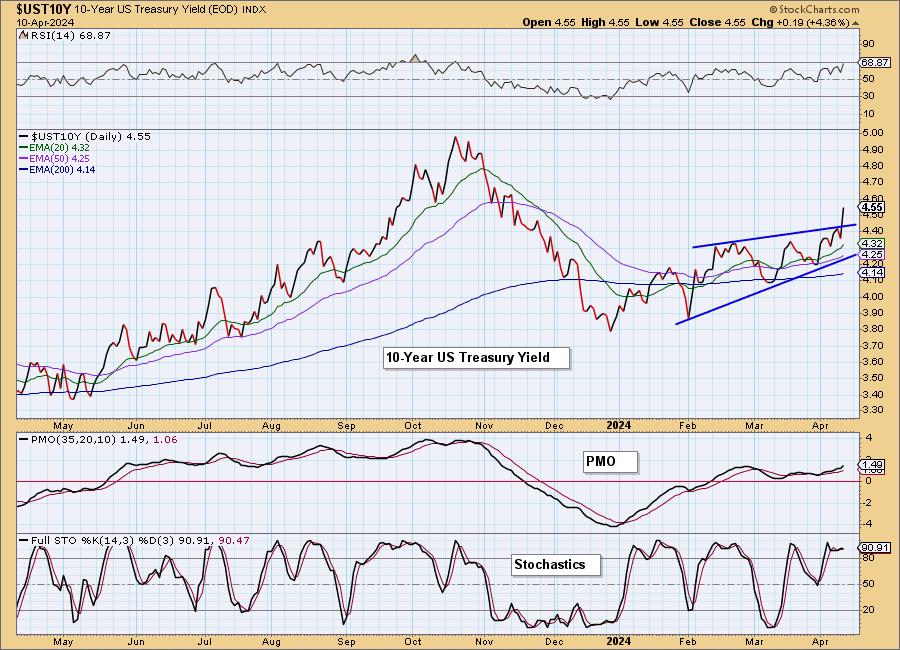This screenshot has width=900, height=650.
Task: Click the Apr label on the bottom time axis
Action: coord(820,642)
